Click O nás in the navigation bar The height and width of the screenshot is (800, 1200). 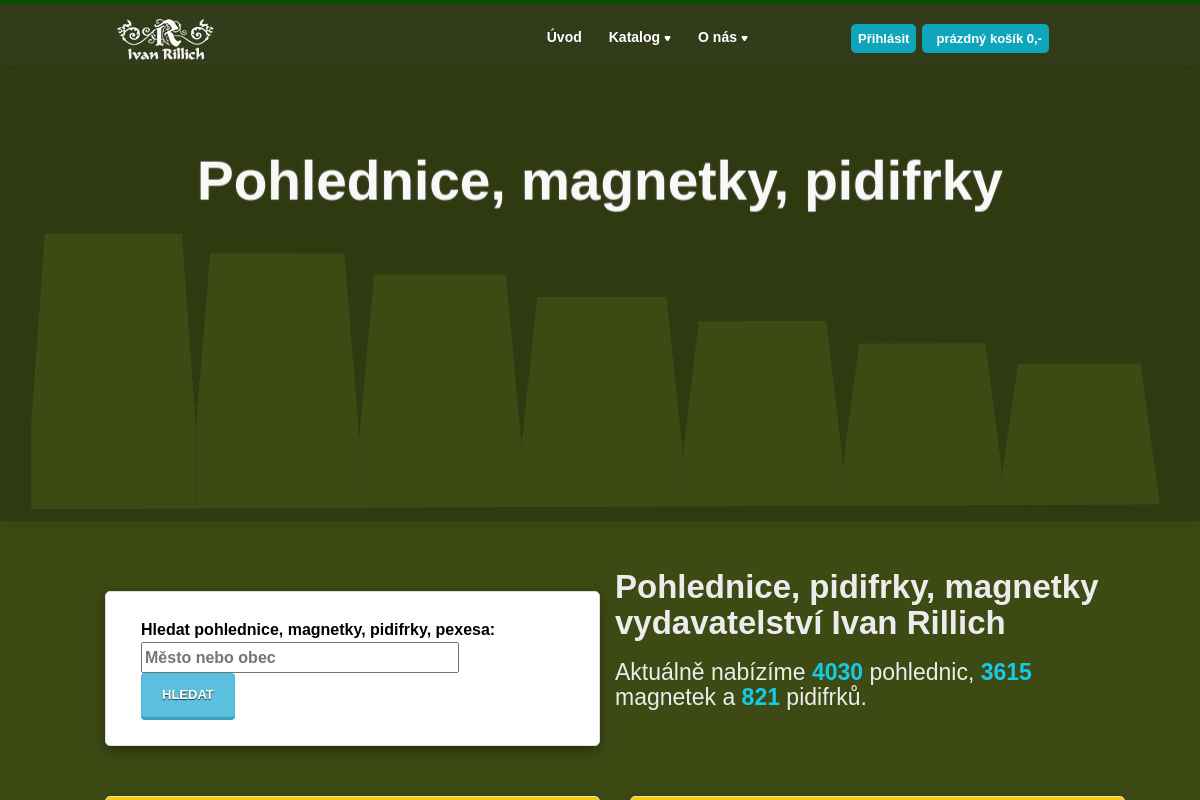(716, 37)
